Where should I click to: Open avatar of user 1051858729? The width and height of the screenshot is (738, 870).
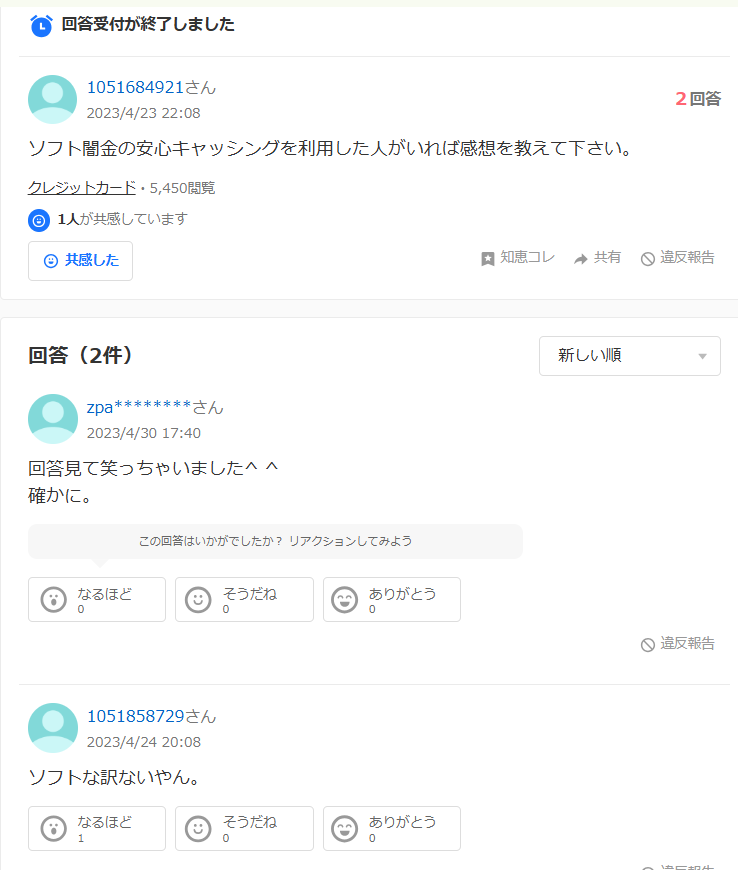(53, 727)
